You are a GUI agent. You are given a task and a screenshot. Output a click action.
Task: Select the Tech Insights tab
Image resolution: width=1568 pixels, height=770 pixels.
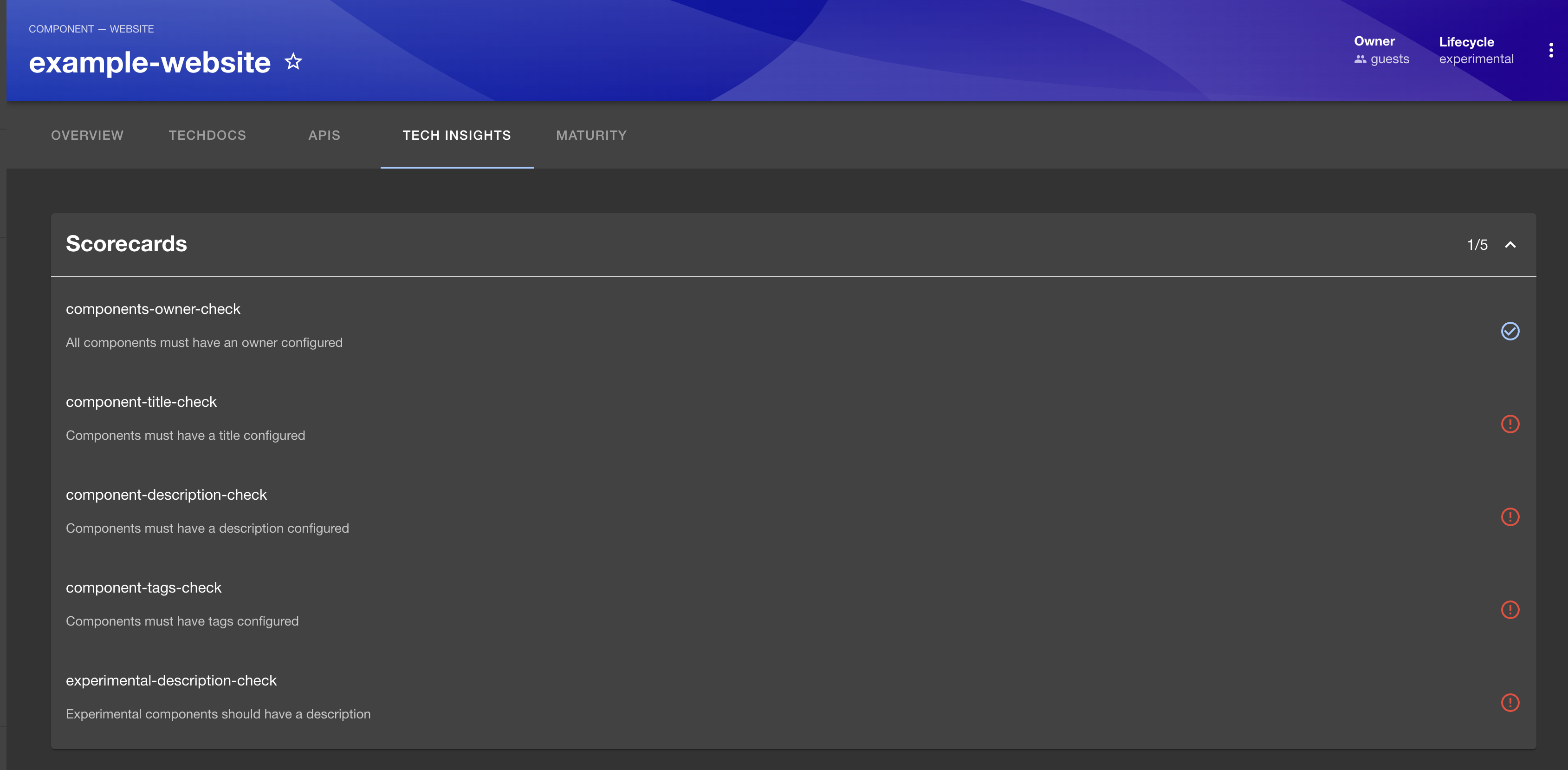(x=457, y=135)
